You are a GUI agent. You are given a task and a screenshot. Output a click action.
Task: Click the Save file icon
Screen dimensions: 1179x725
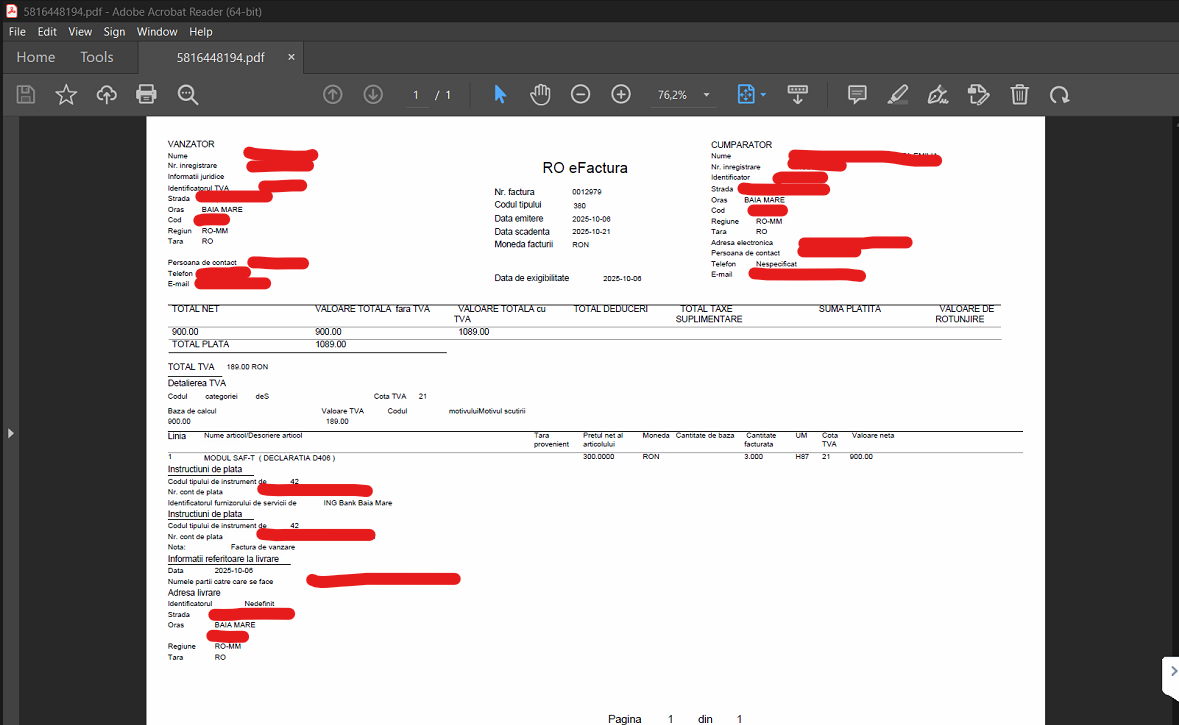pos(26,95)
